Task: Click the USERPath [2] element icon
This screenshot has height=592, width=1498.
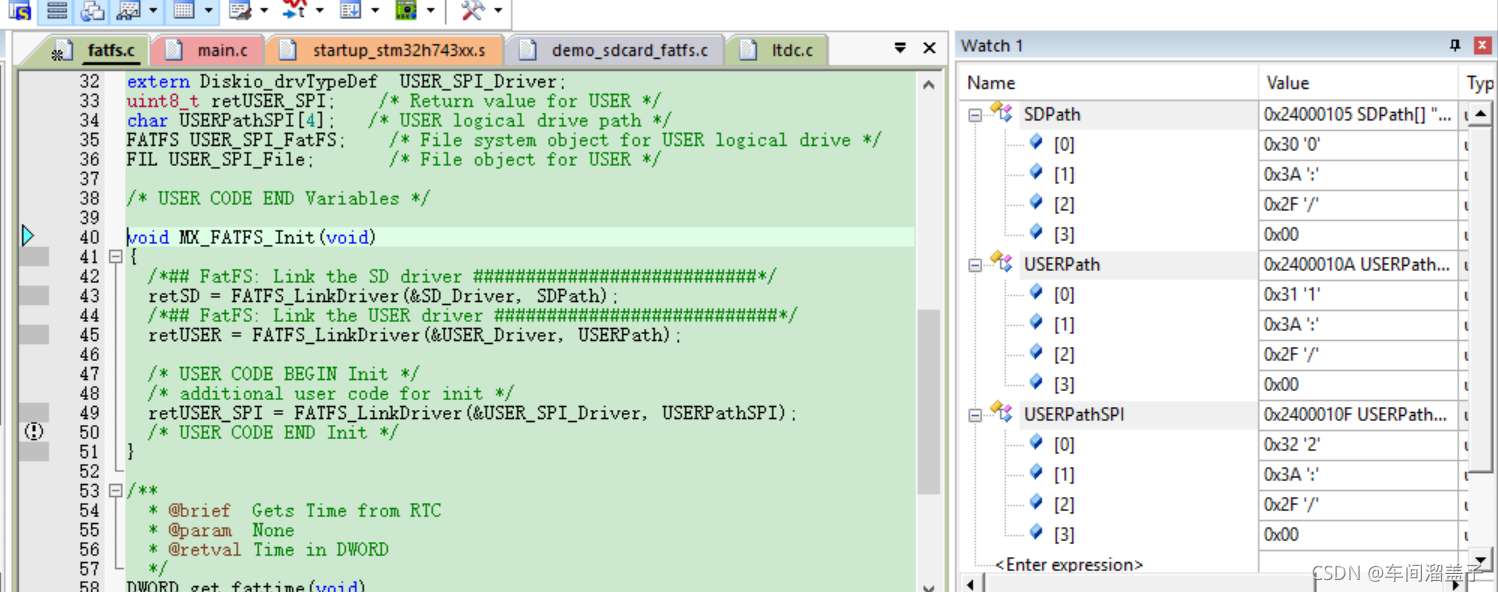Action: click(x=1036, y=353)
